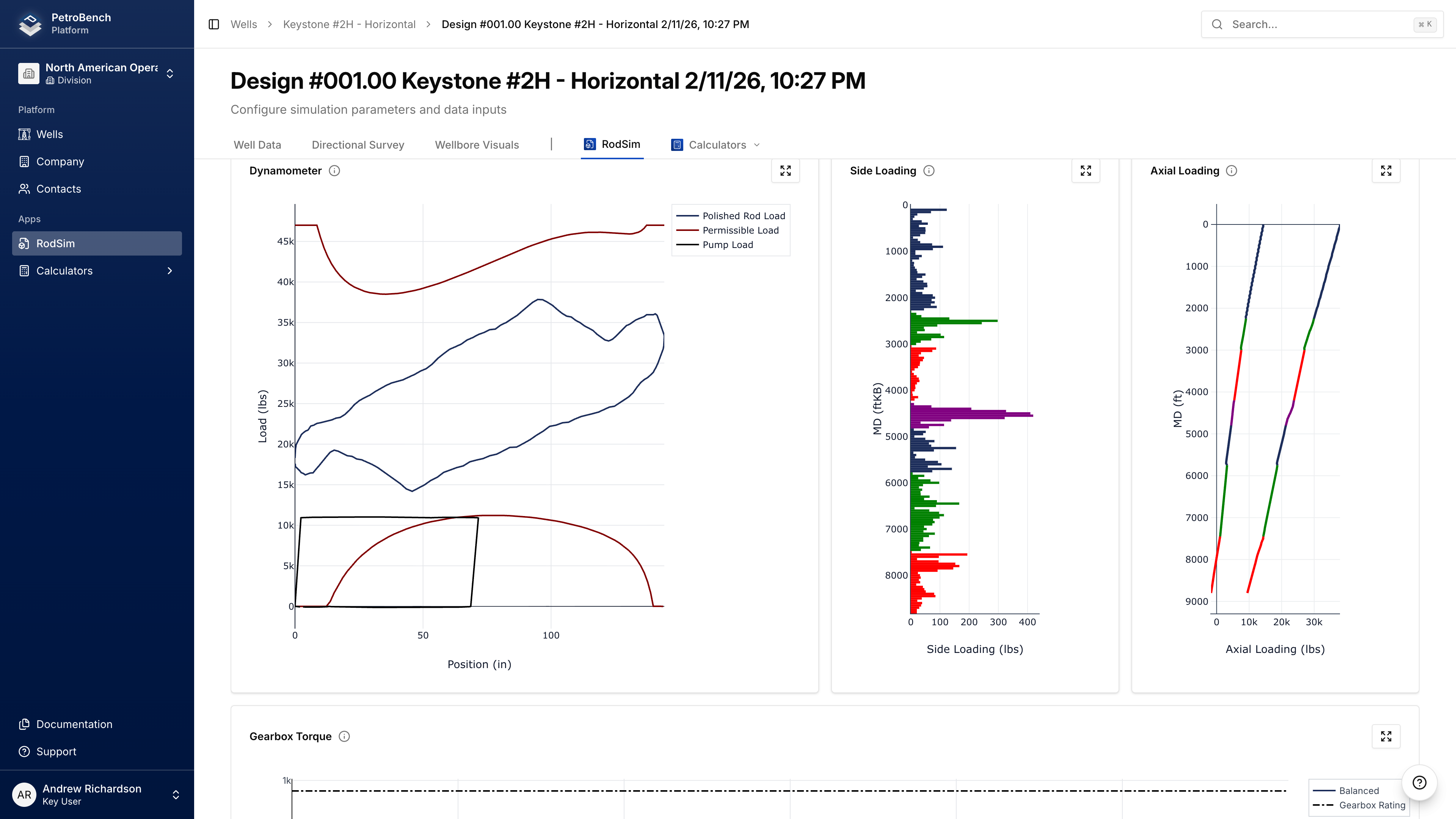The height and width of the screenshot is (819, 1456).
Task: Click 'Configure simulation parameters' subtitle
Action: 369,110
